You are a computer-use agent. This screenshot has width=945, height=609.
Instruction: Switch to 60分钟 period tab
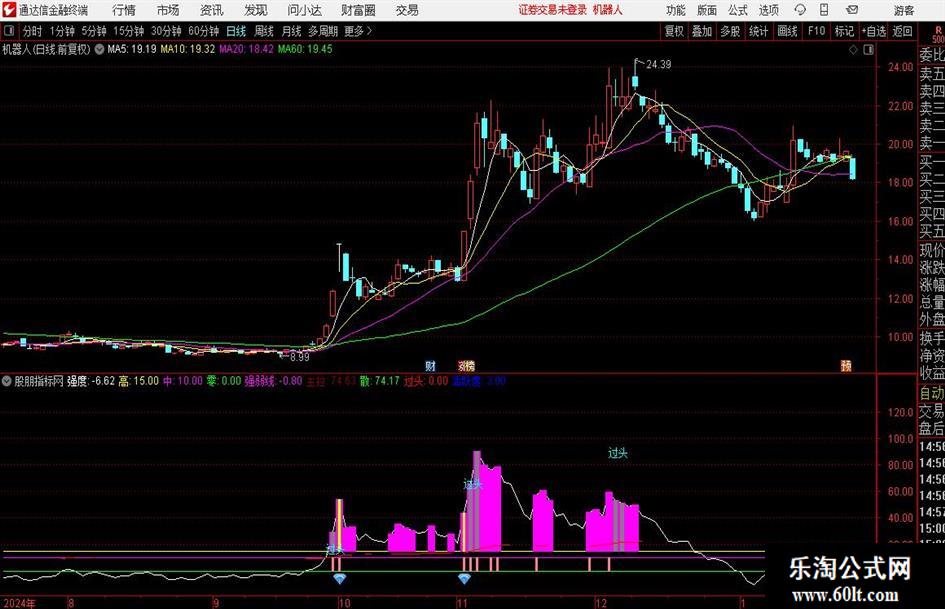203,31
